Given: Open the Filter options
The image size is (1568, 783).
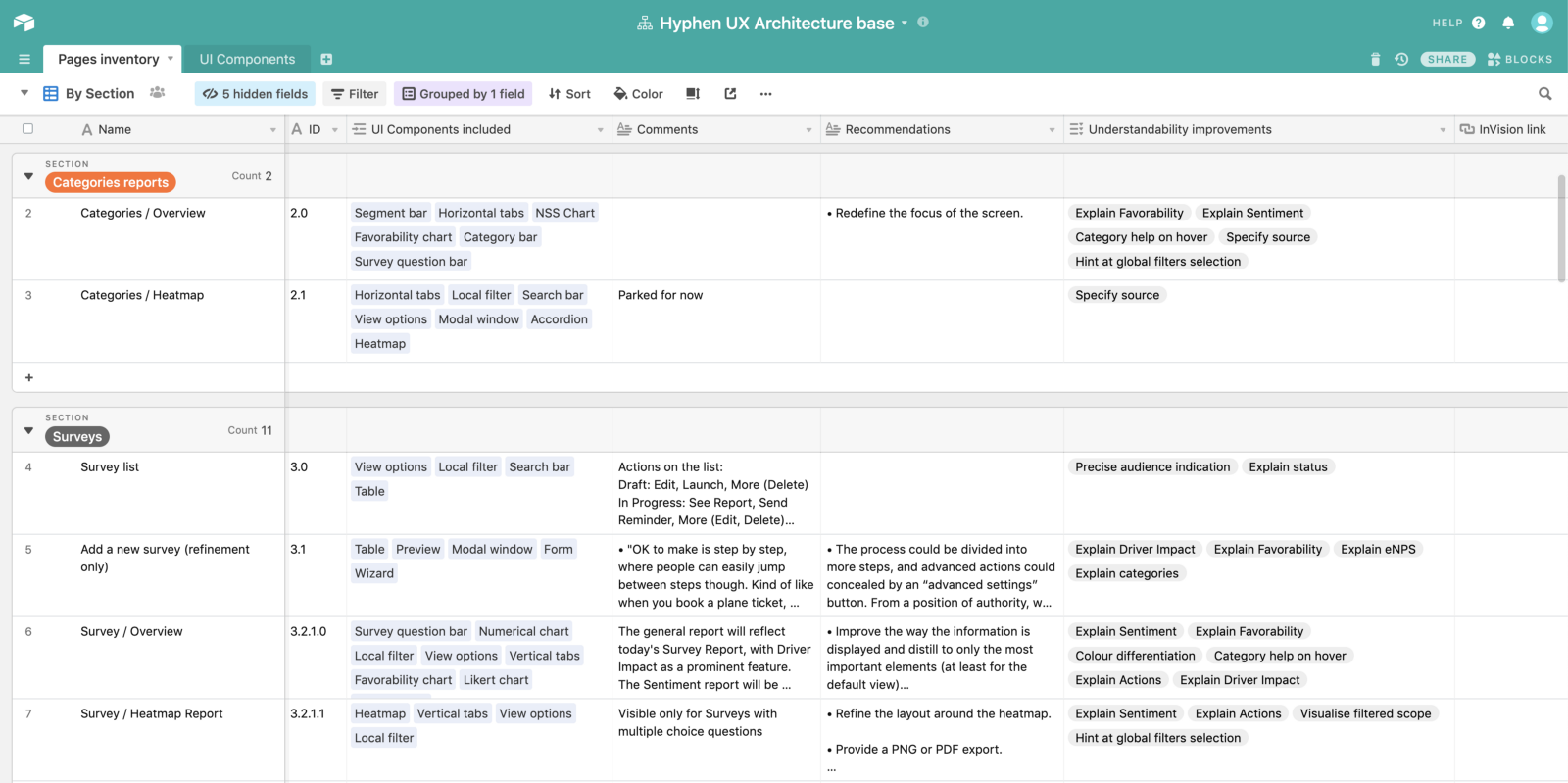Looking at the screenshot, I should (355, 94).
